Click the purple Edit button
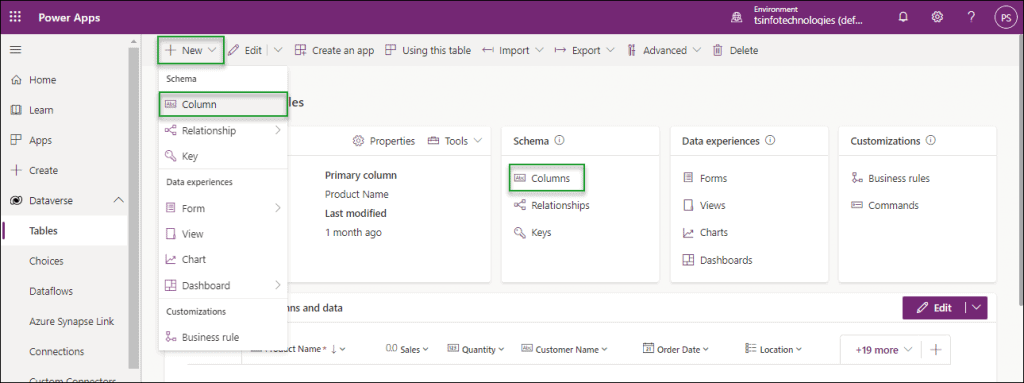Image resolution: width=1024 pixels, height=383 pixels. click(x=934, y=308)
